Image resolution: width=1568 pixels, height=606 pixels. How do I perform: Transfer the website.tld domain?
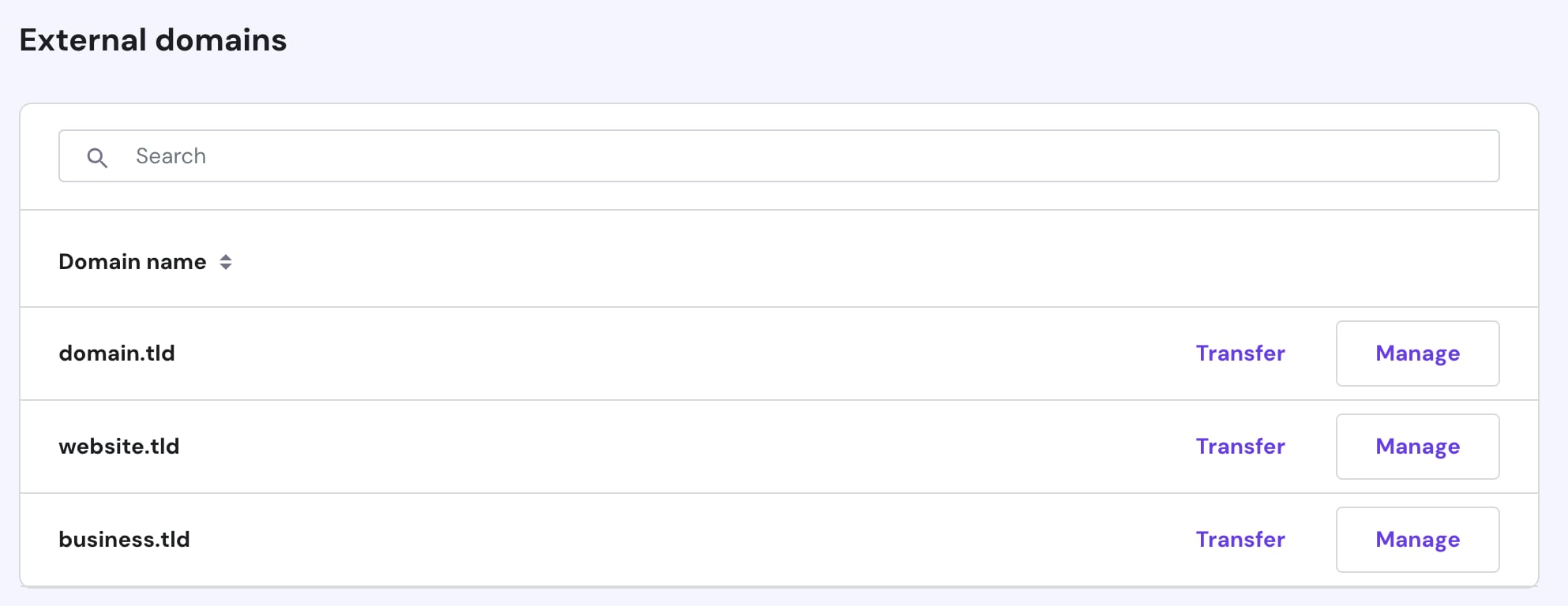[x=1240, y=447]
